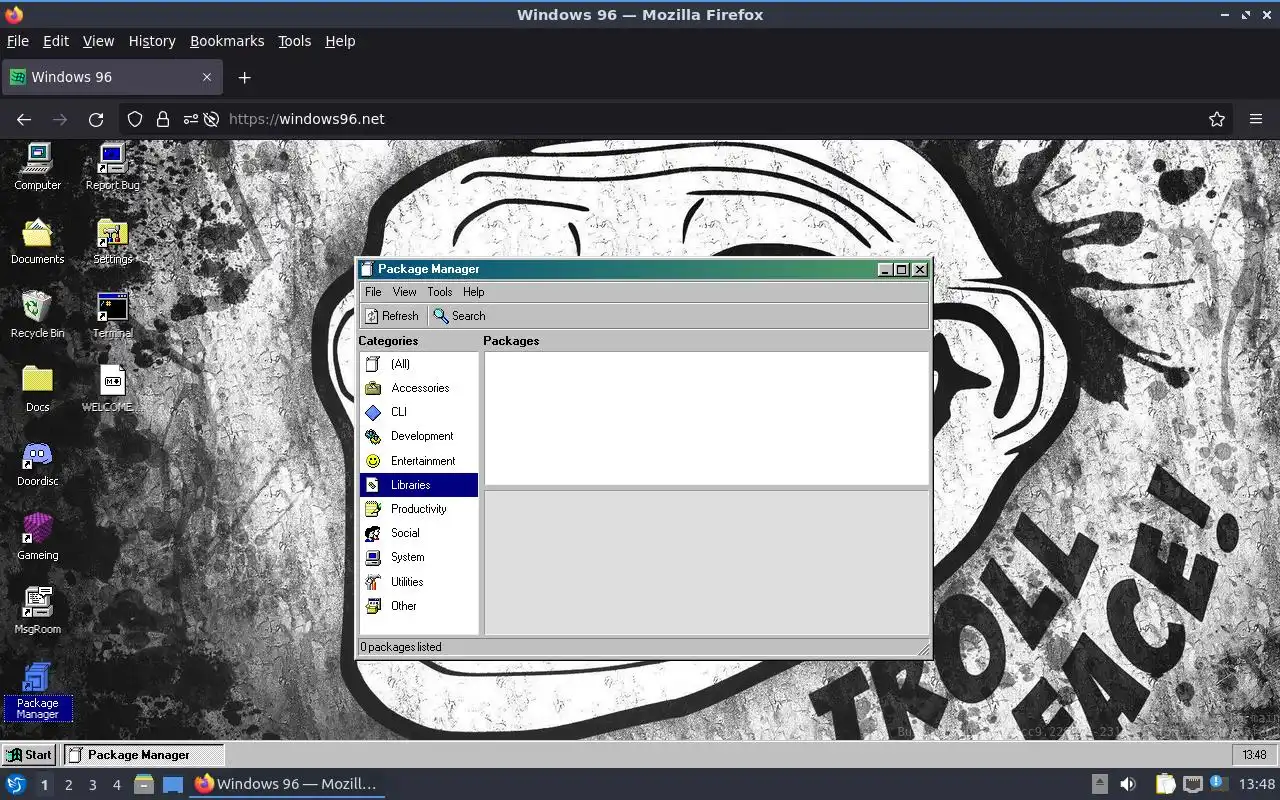This screenshot has height=800, width=1280.
Task: Close the Windows 96 browser tab
Action: 207,77
